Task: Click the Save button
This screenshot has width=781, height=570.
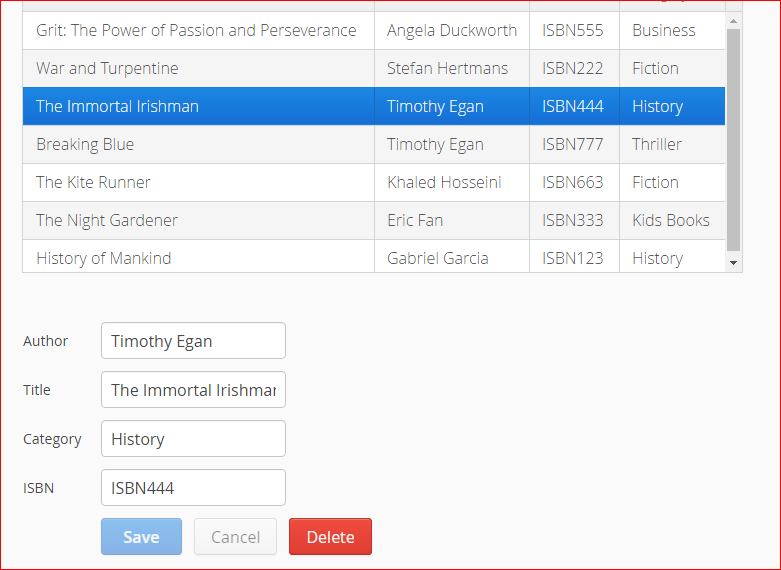Action: 141,537
